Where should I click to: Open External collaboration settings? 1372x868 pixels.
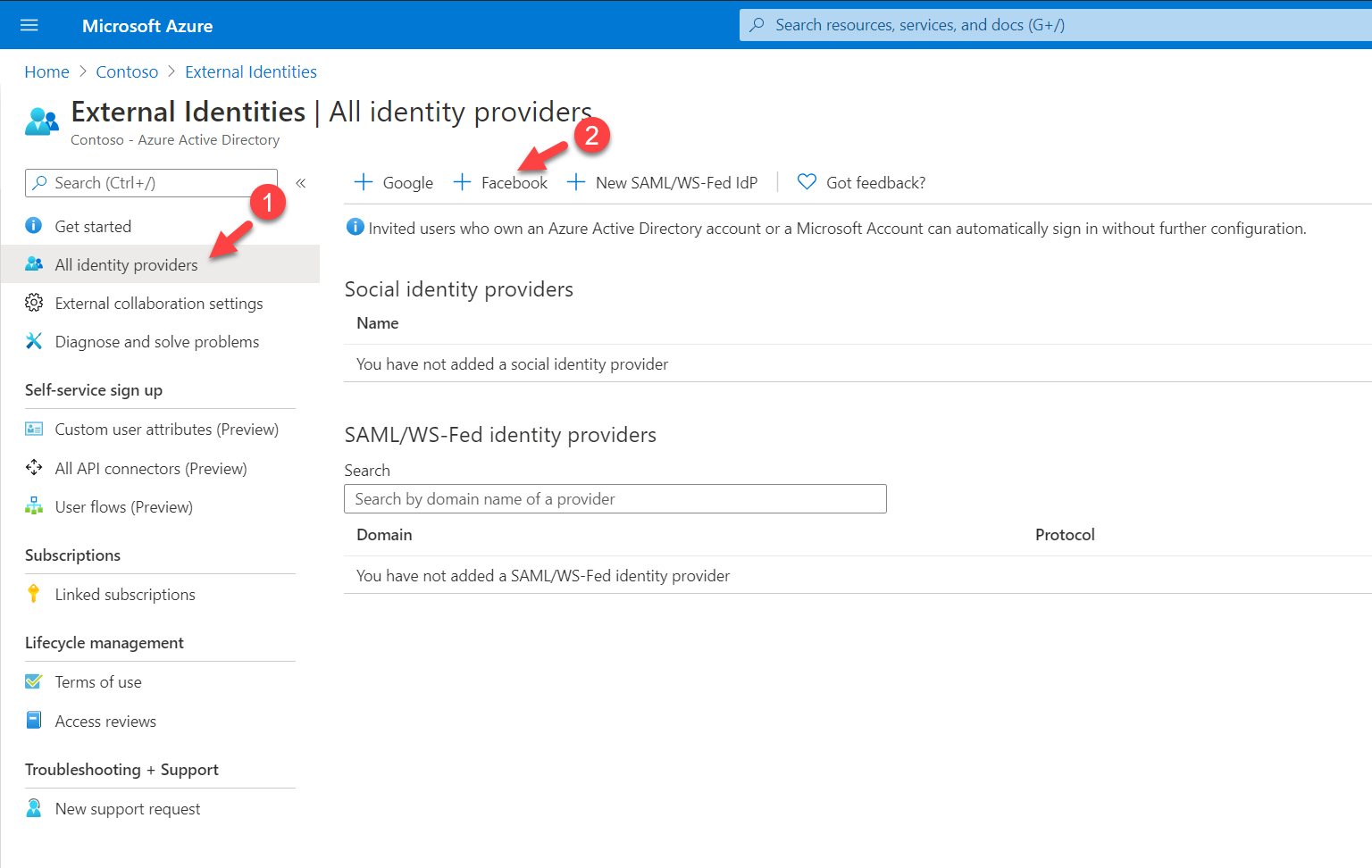[x=160, y=303]
